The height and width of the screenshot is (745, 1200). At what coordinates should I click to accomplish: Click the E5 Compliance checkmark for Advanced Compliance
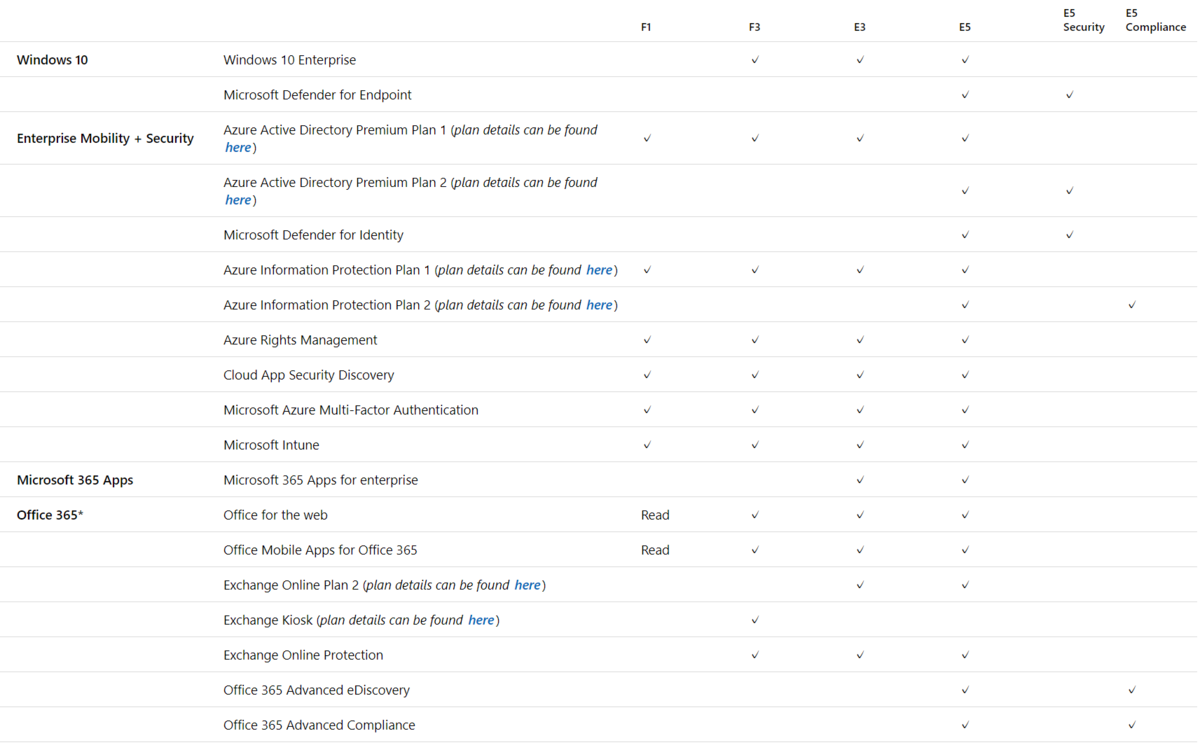pyautogui.click(x=1132, y=725)
